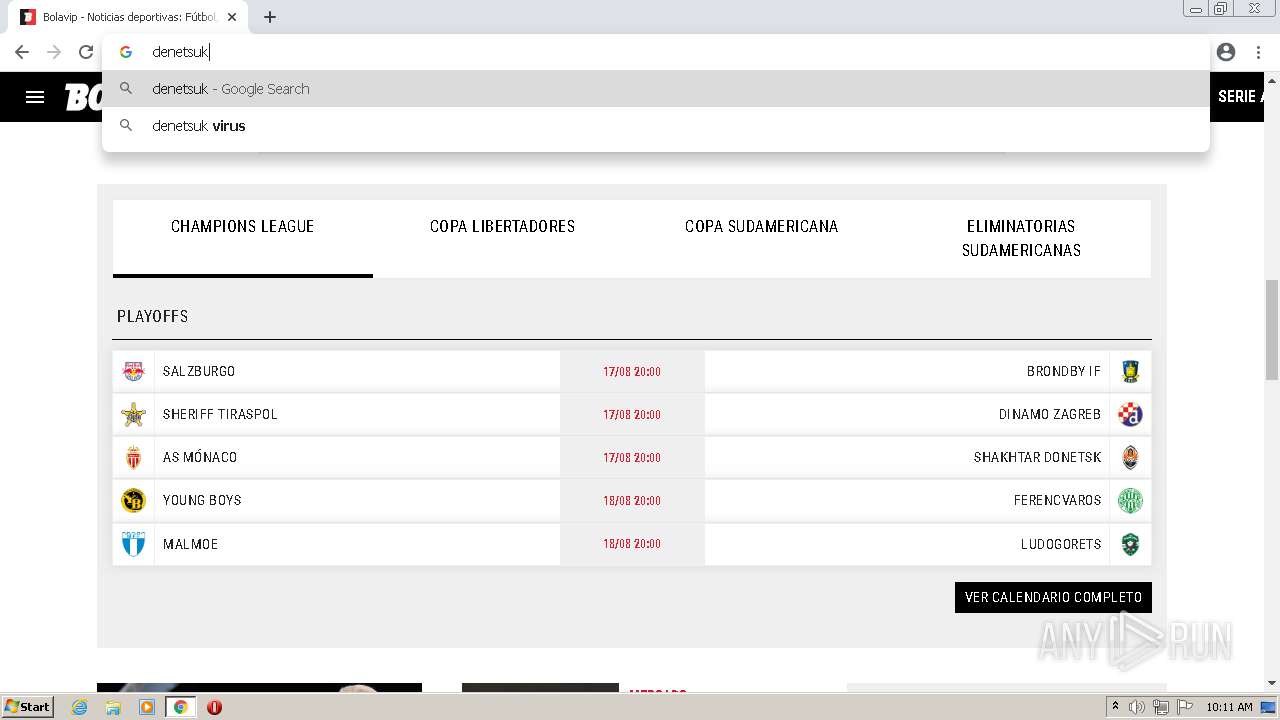Click the Sheriff Tiraspol team crest

133,414
